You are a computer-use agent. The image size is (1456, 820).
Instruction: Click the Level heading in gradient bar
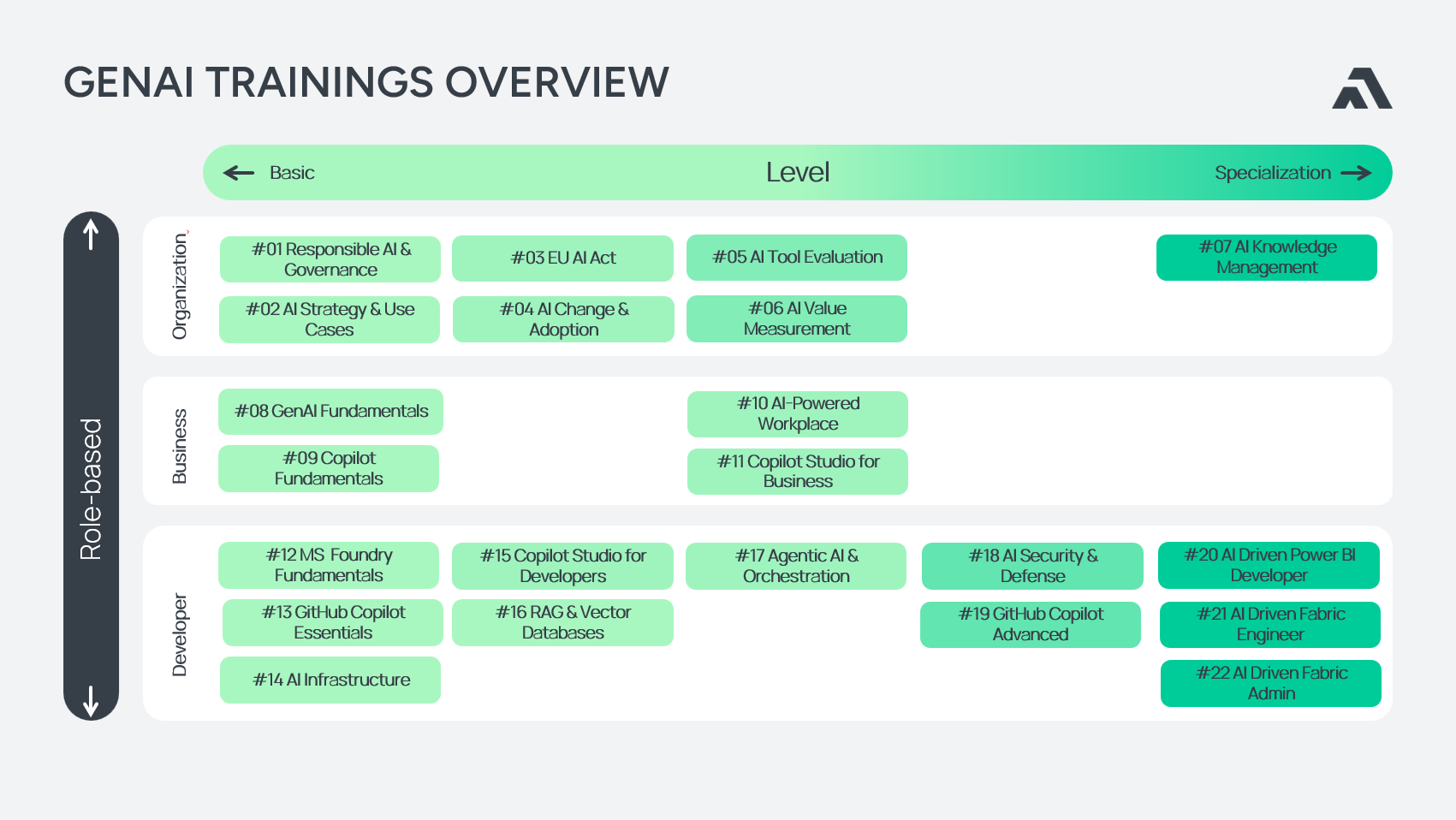[x=798, y=173]
